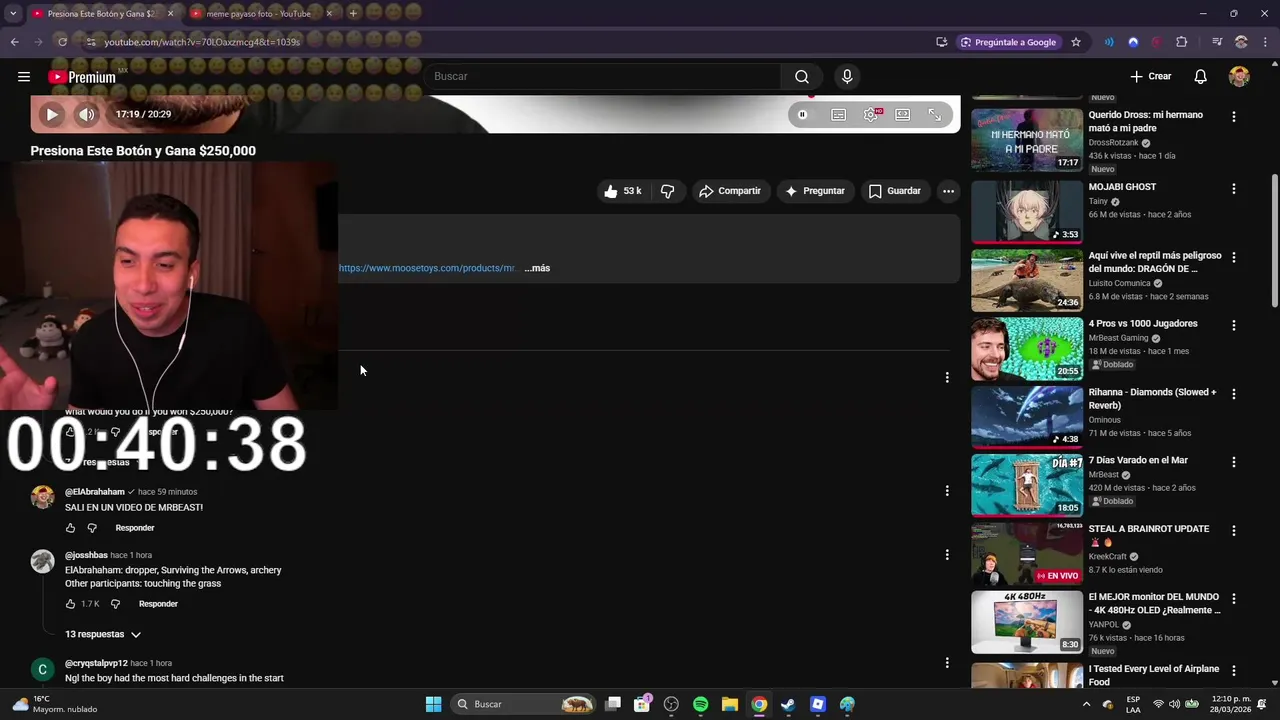This screenshot has width=1280, height=720.
Task: Open Querido Dross video thumbnail
Action: pyautogui.click(x=1027, y=140)
